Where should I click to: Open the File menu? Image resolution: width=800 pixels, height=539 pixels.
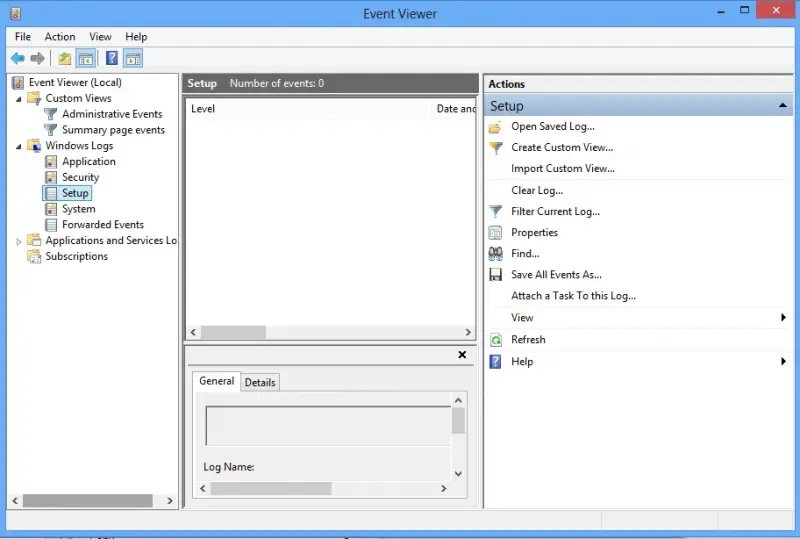(x=23, y=37)
